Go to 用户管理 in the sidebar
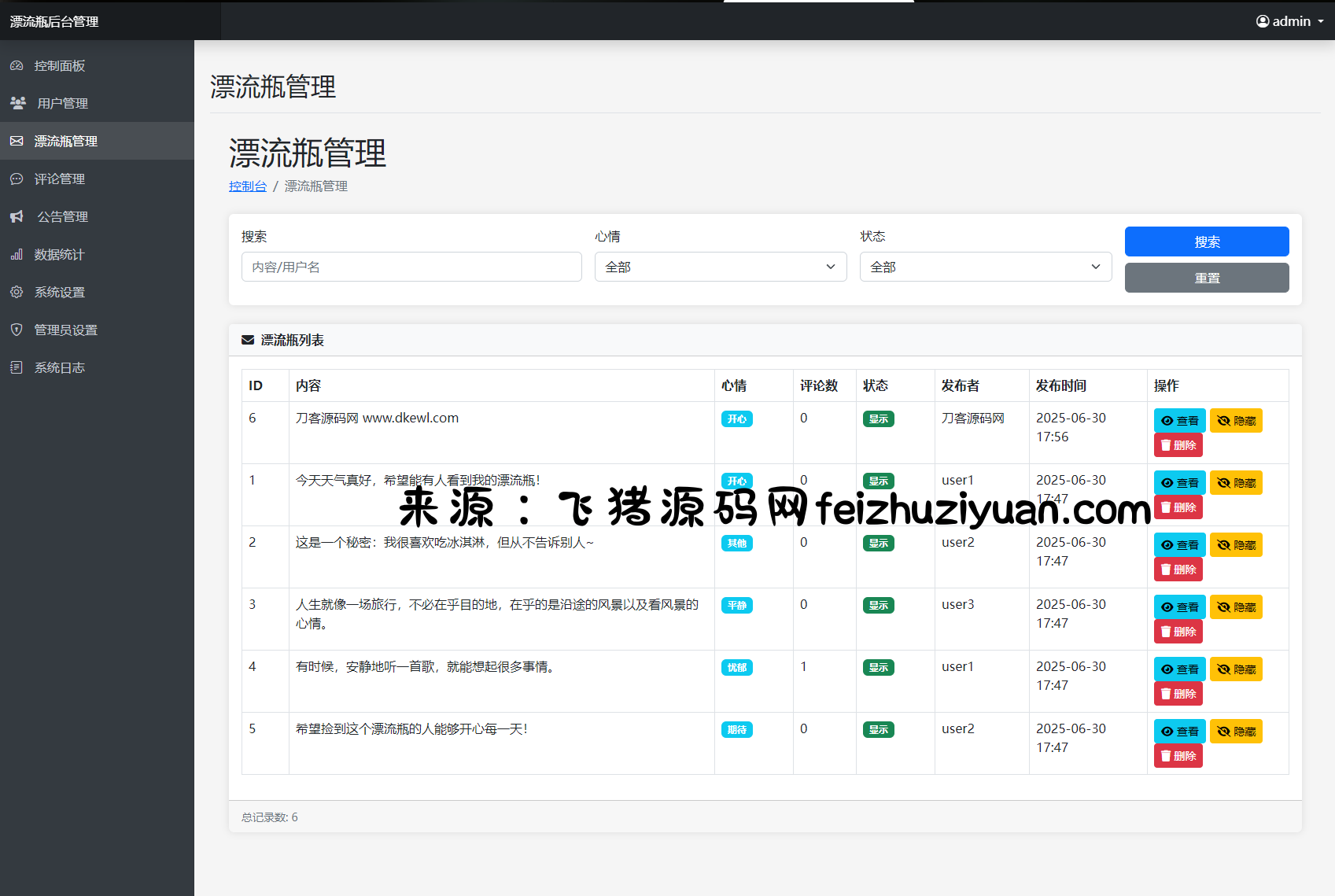Viewport: 1335px width, 896px height. click(63, 104)
